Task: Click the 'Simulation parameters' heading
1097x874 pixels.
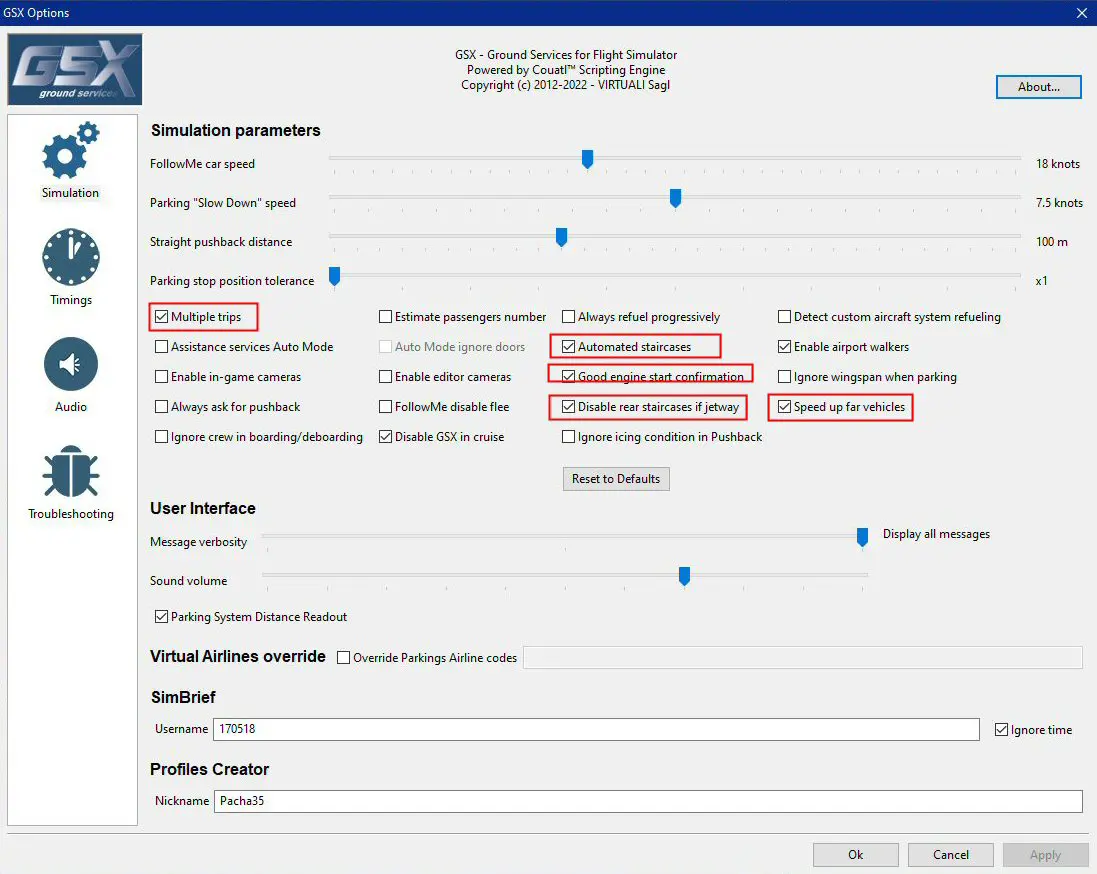Action: [x=236, y=131]
